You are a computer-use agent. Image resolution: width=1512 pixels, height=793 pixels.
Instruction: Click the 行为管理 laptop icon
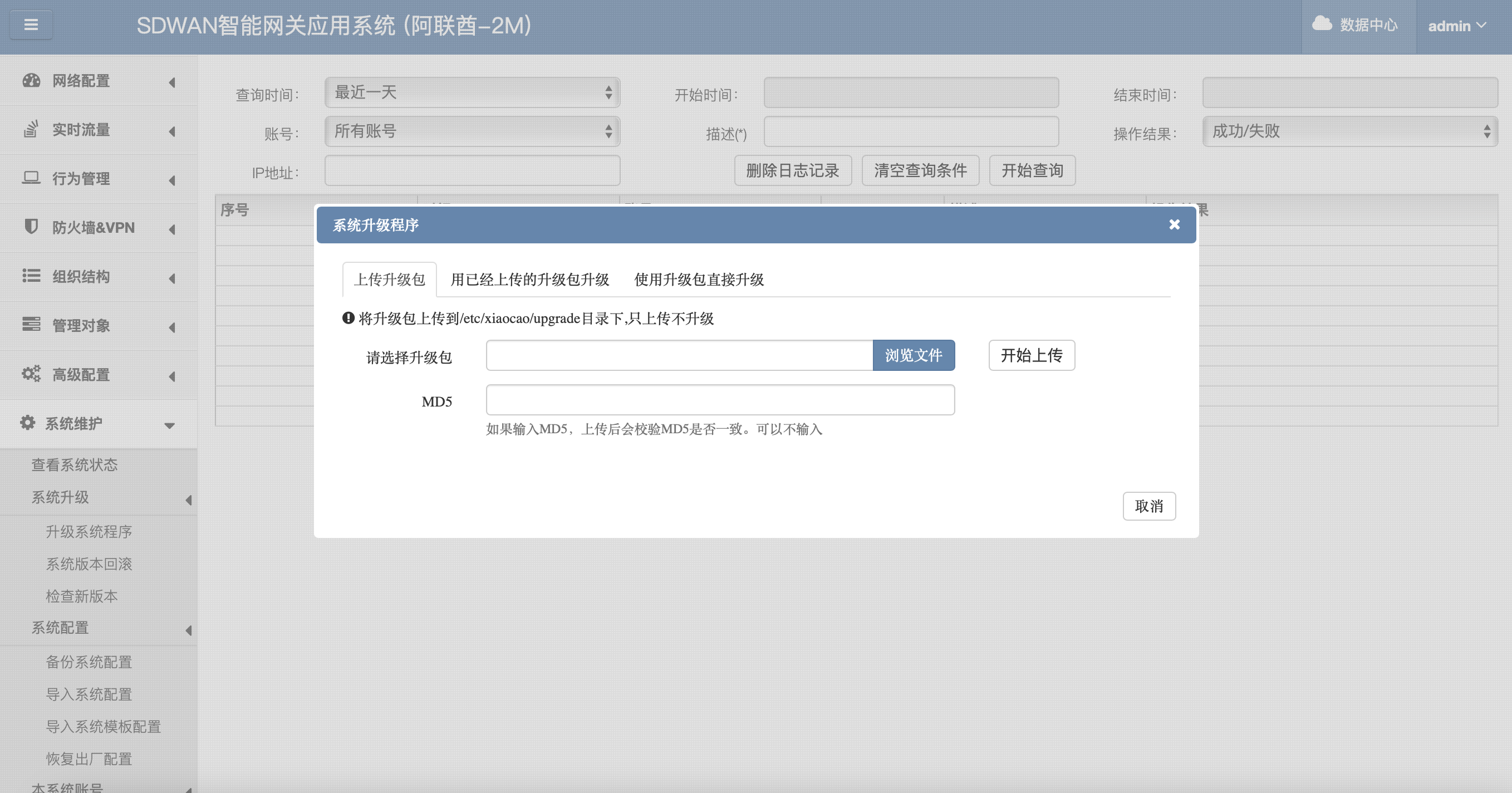click(x=31, y=178)
